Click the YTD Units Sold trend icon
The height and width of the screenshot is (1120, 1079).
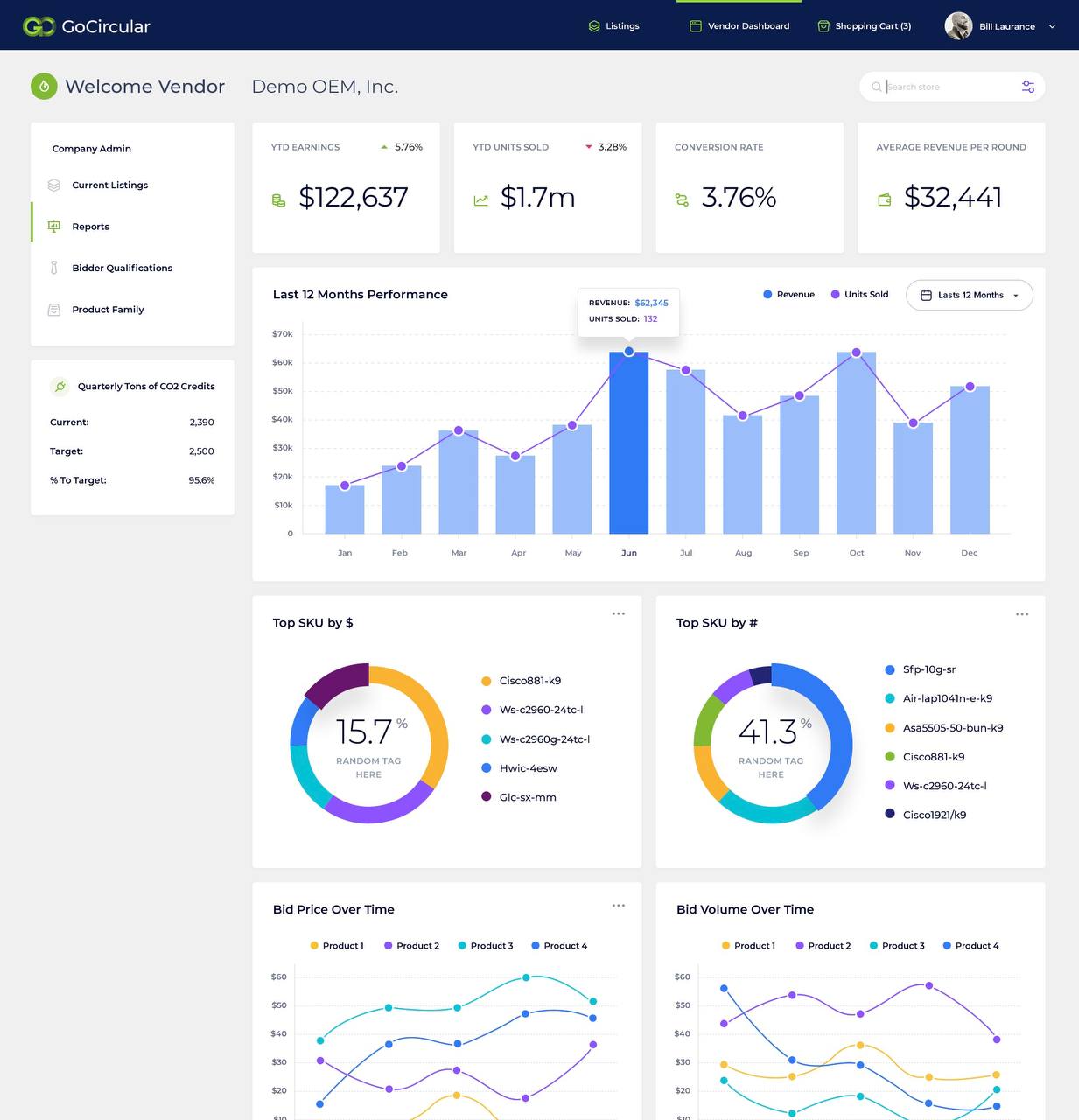(480, 200)
